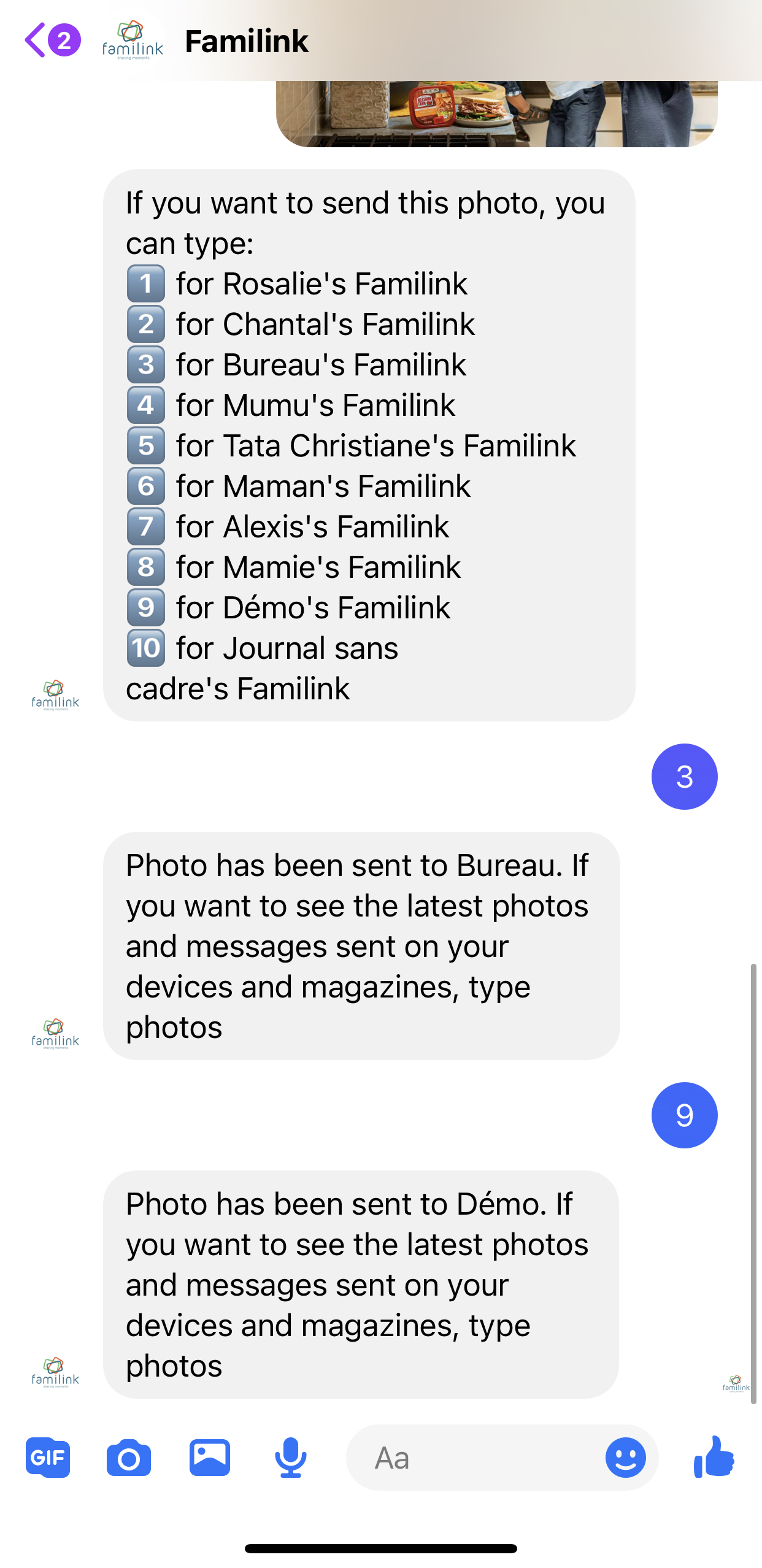Open the emoji picker in message field

(626, 1458)
